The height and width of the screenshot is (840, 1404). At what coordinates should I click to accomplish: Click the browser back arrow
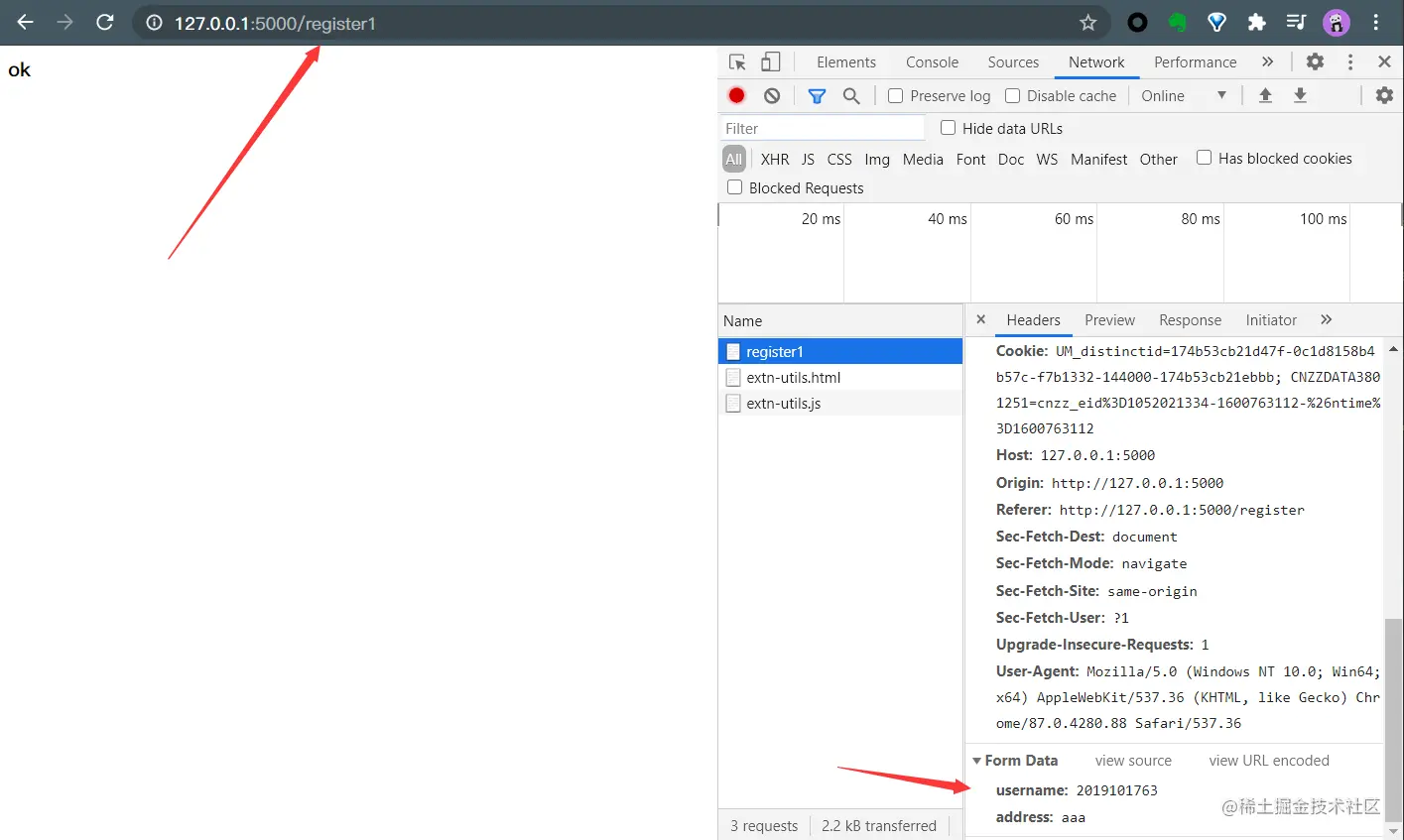click(x=26, y=22)
